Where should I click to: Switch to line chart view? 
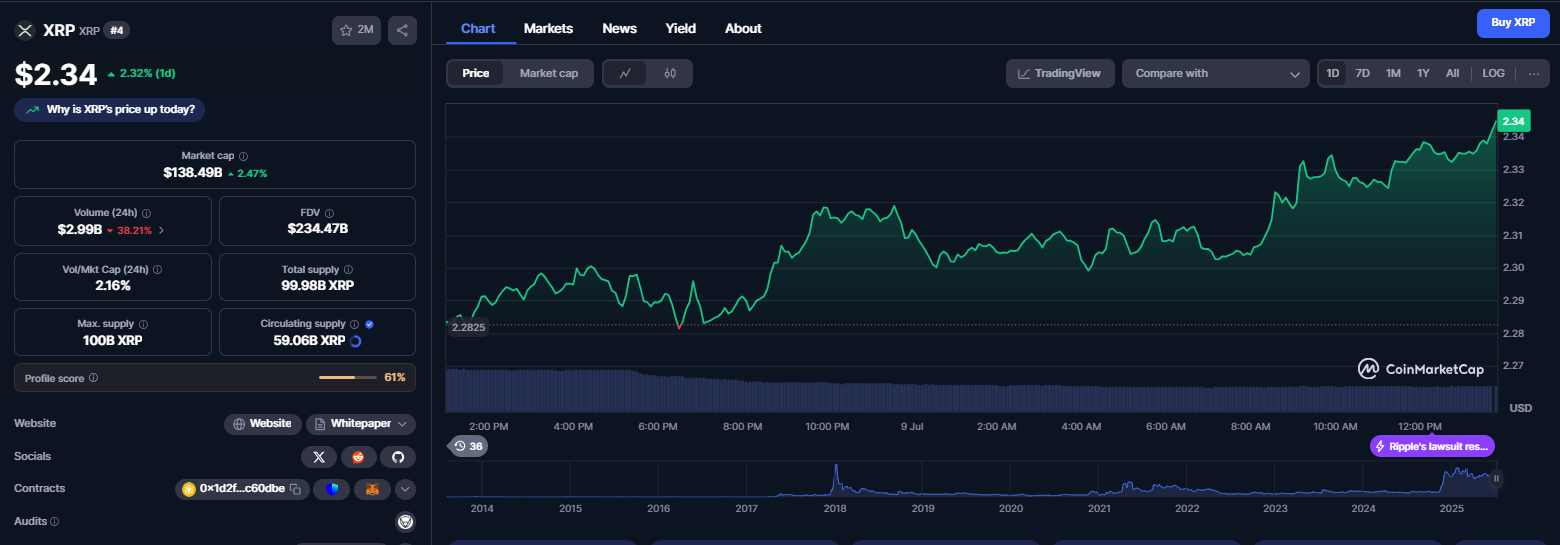pyautogui.click(x=626, y=73)
